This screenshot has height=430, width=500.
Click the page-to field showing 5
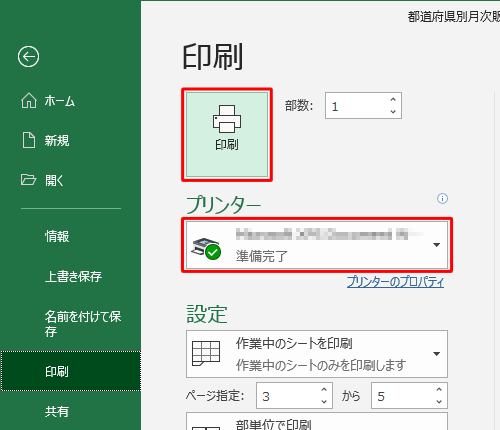click(x=409, y=396)
